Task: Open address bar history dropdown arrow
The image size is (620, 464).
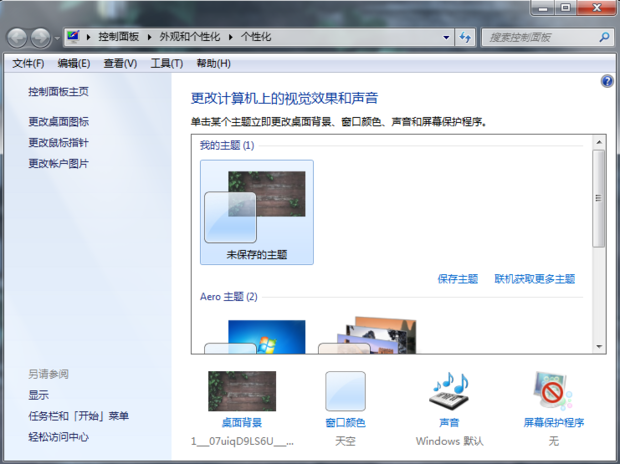Action: 446,38
